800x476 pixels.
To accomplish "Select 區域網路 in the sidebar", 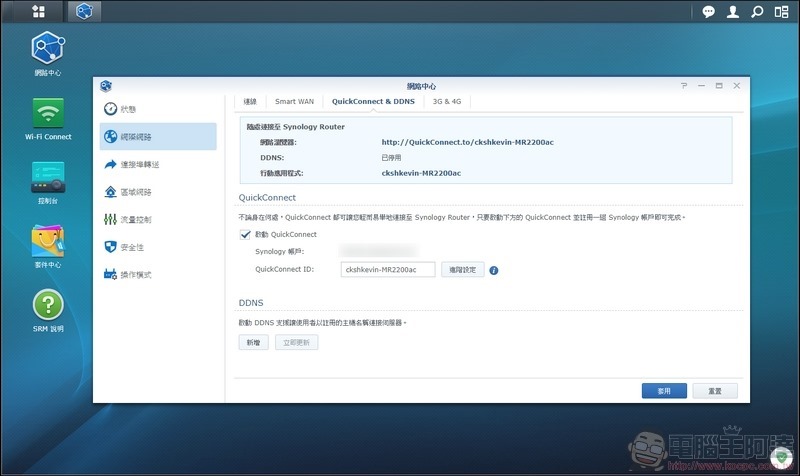I will tap(158, 192).
